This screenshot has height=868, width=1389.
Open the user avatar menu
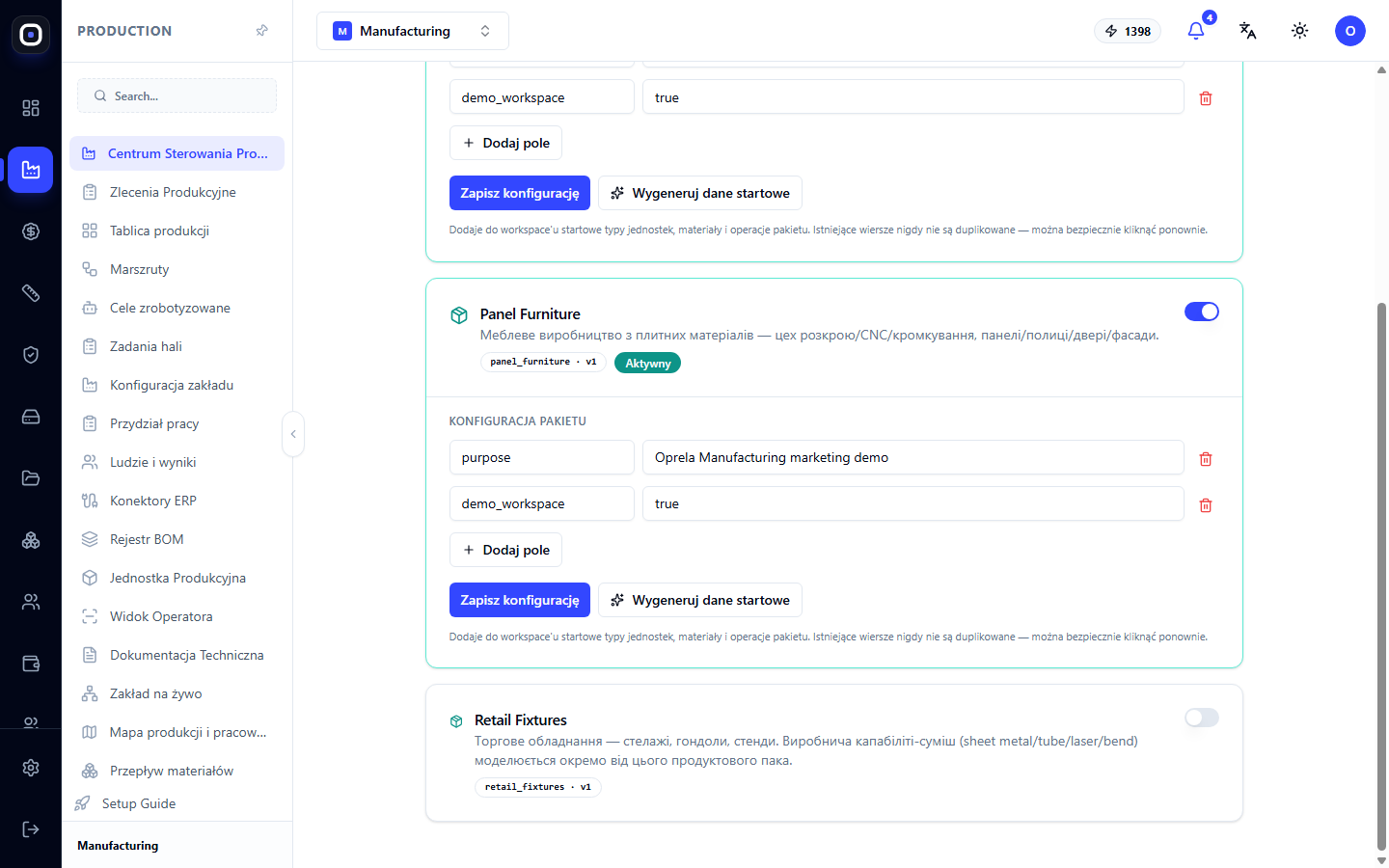[x=1350, y=31]
